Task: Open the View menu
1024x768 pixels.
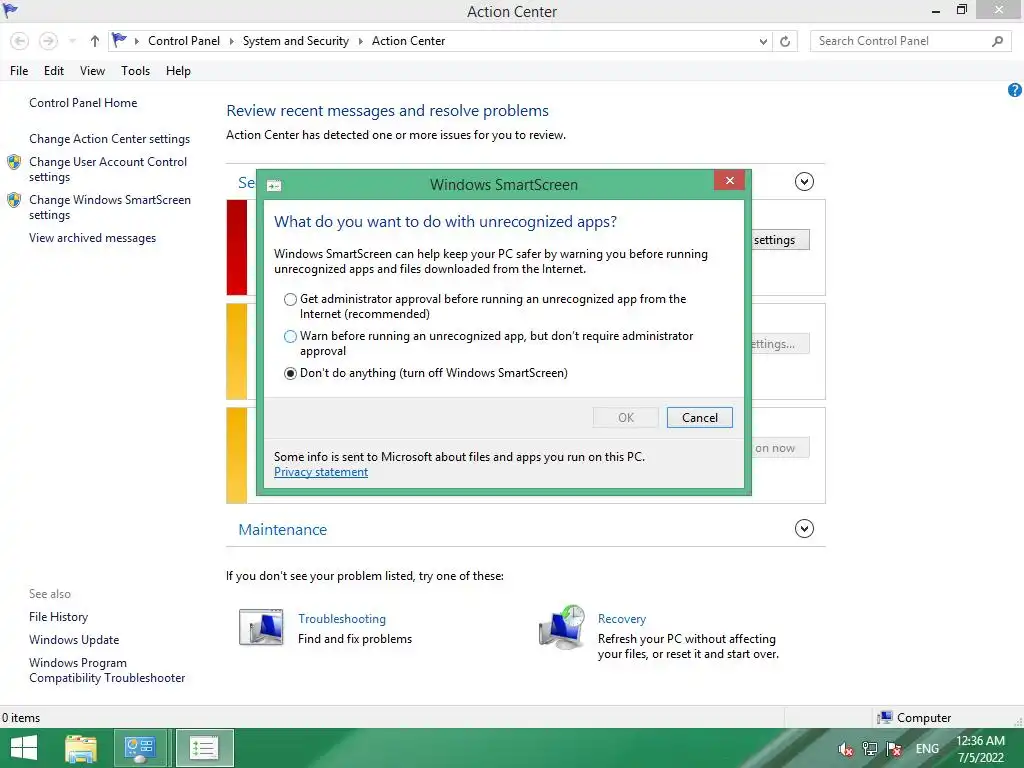Action: 92,71
